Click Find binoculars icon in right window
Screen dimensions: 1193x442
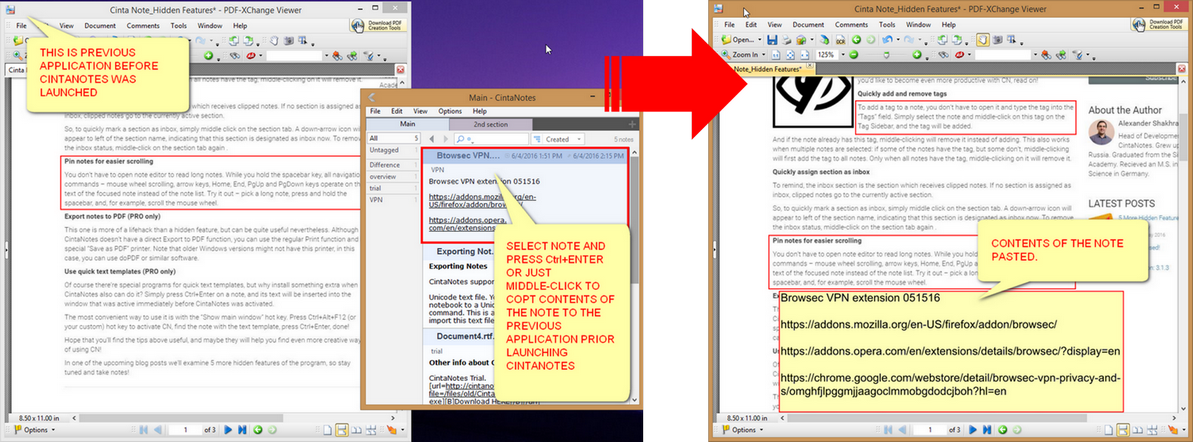943,55
